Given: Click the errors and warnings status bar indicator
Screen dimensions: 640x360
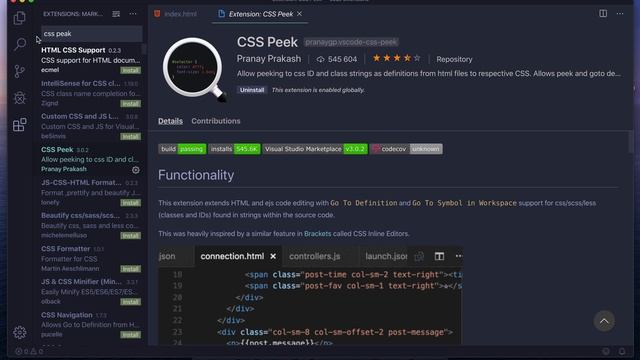Looking at the screenshot, I should (x=29, y=351).
